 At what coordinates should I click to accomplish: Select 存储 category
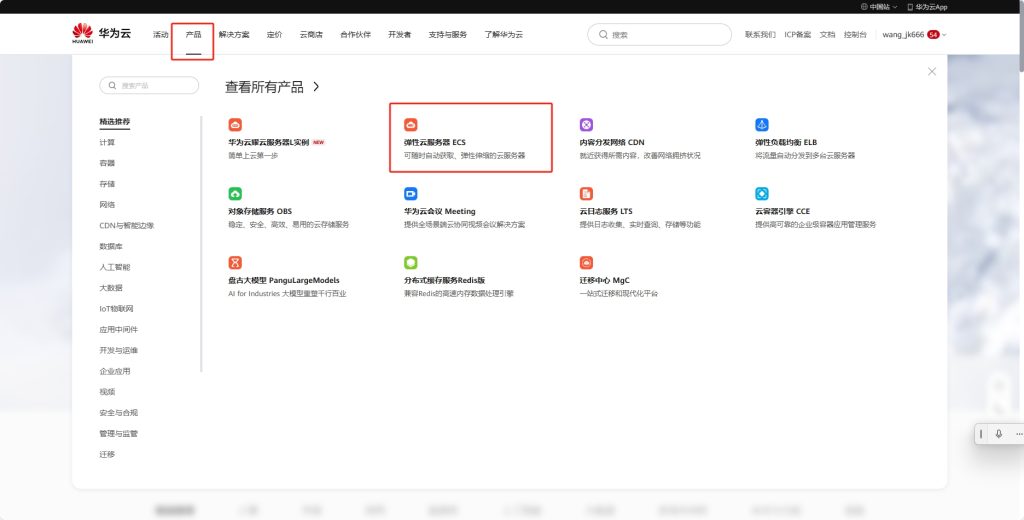(x=107, y=184)
